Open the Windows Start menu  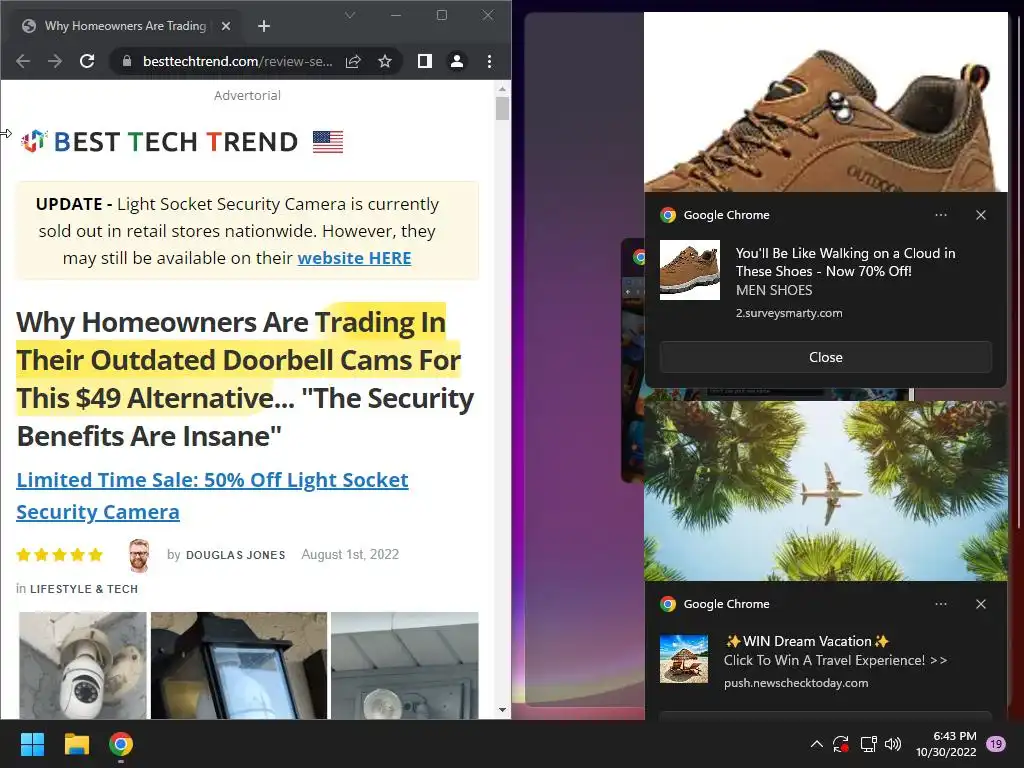click(32, 744)
